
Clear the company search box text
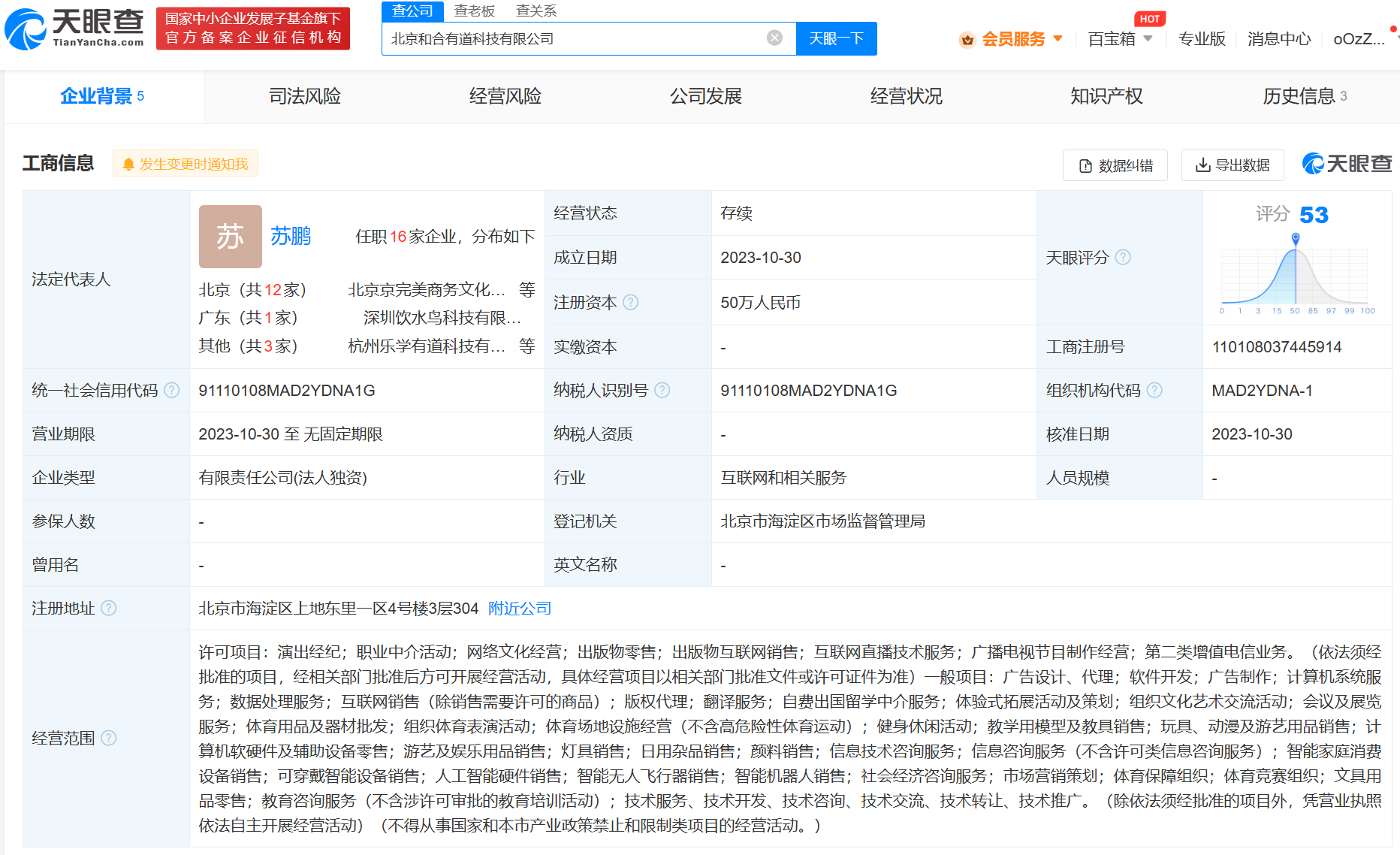point(774,38)
